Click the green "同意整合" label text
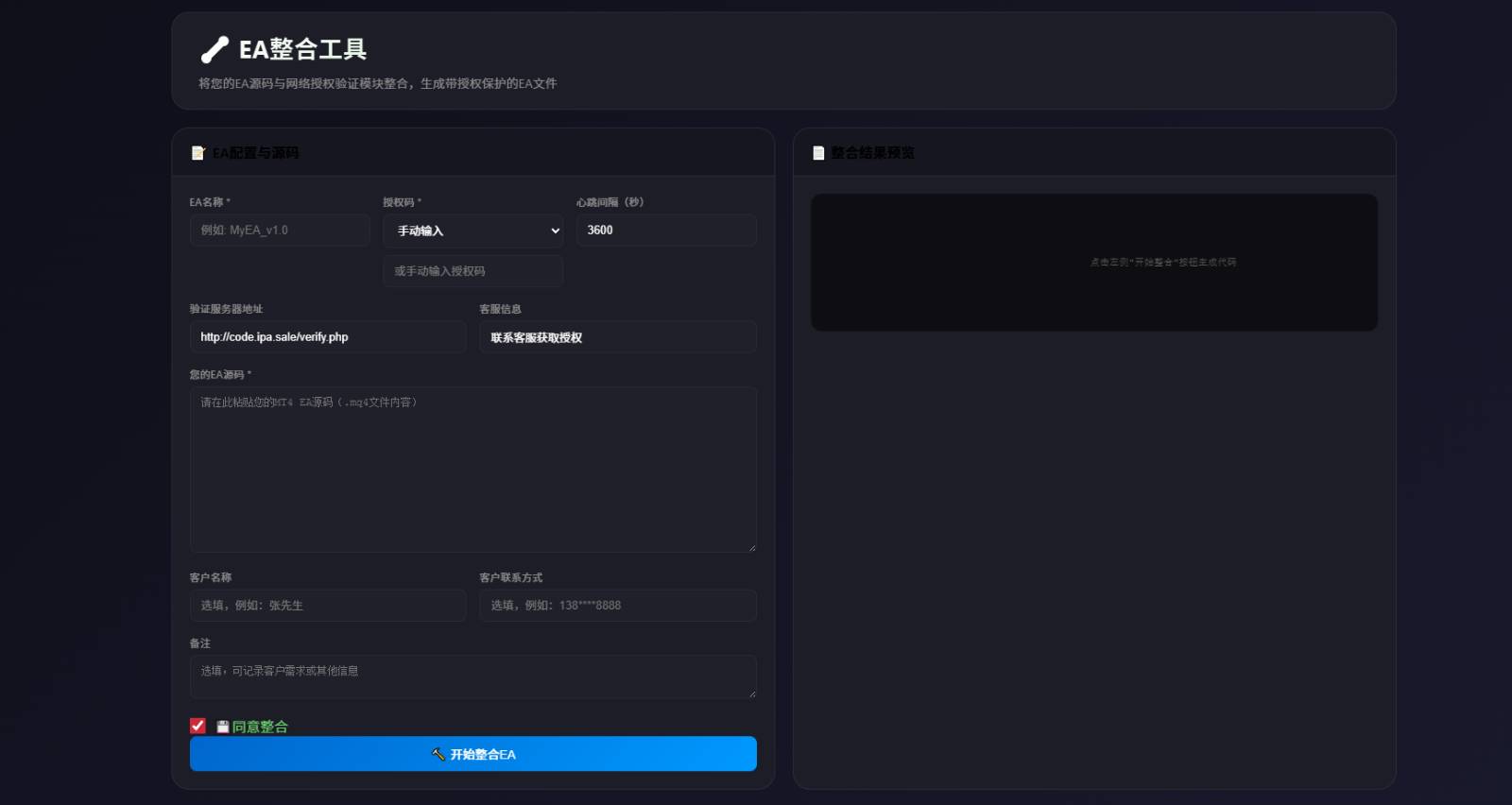 point(260,727)
